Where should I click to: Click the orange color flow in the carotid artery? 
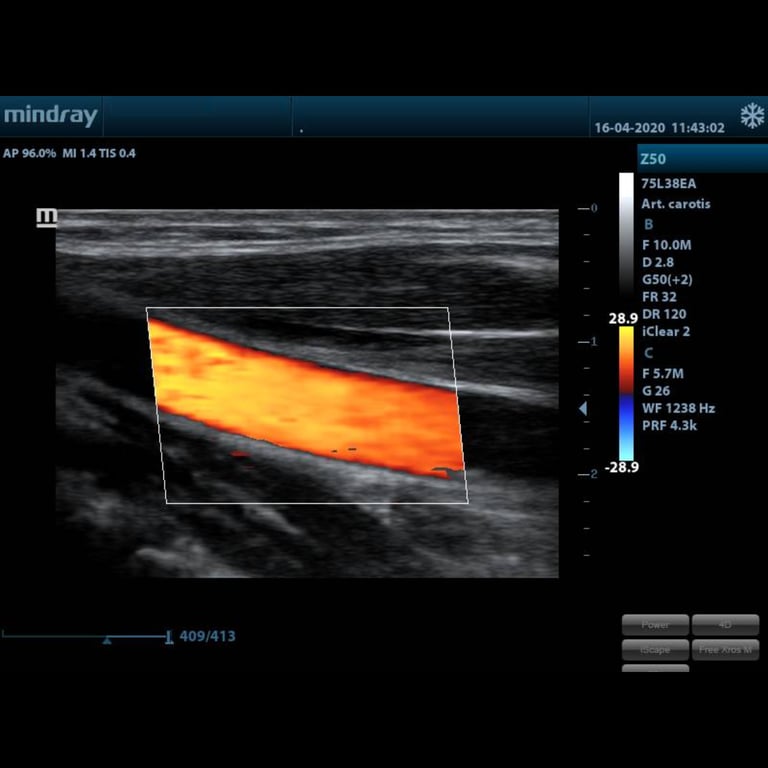click(304, 397)
